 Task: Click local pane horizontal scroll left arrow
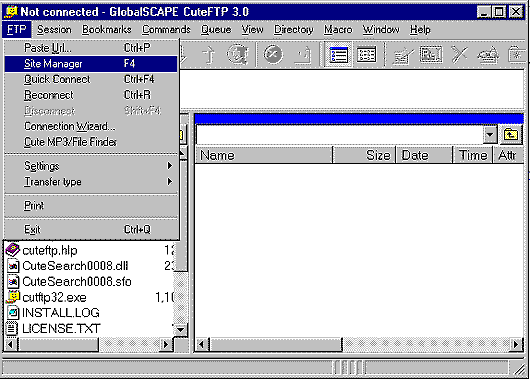tap(10, 344)
